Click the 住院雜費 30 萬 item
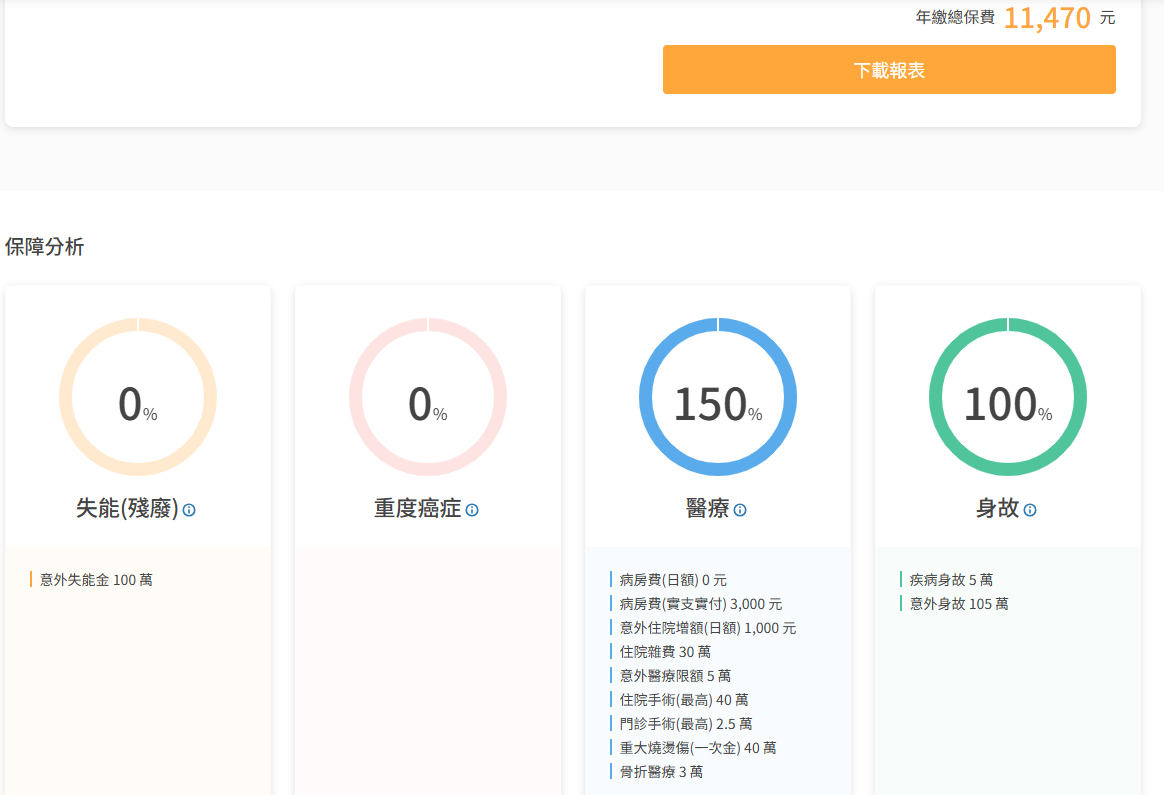This screenshot has width=1164, height=795. 665,652
